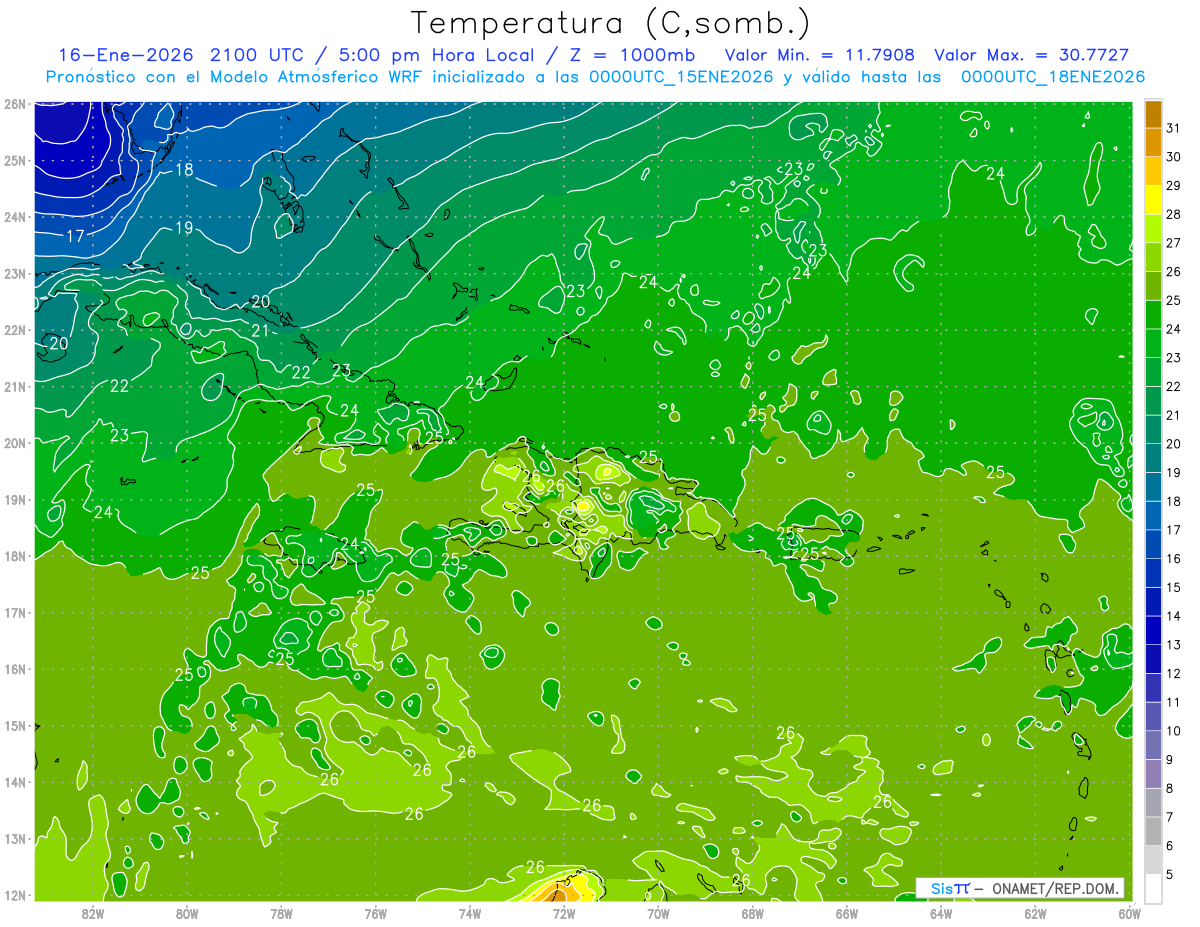Click the '78W' longitude axis label
This screenshot has height=927, width=1200.
(281, 913)
